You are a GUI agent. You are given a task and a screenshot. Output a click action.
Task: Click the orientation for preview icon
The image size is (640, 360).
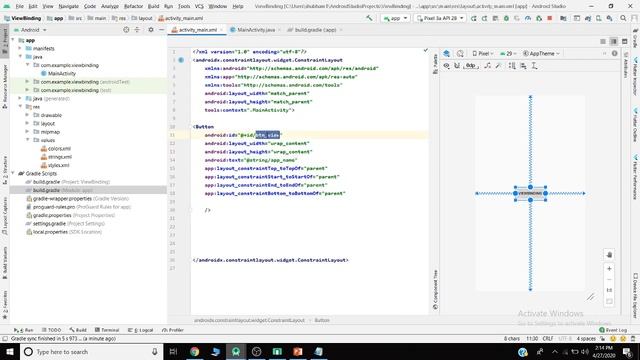(460, 53)
